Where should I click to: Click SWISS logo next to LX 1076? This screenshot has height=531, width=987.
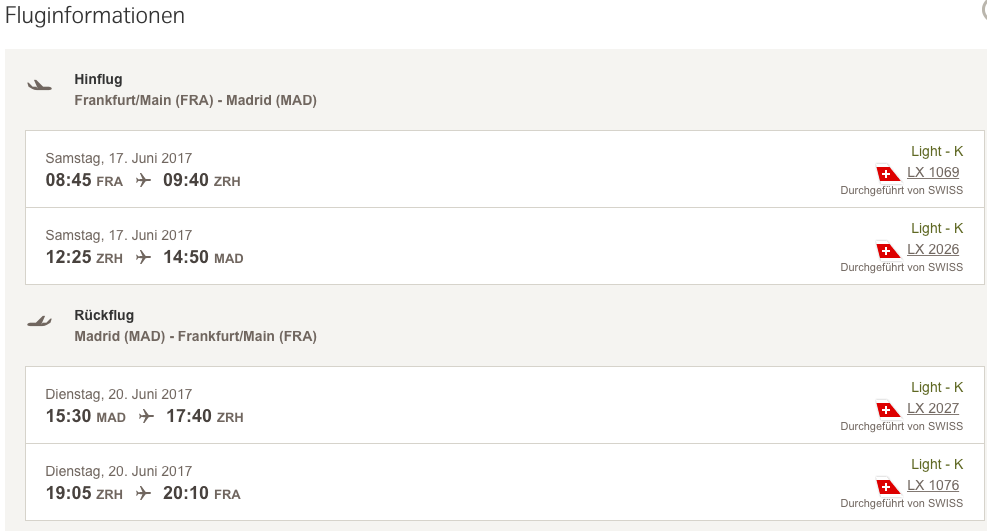(888, 486)
